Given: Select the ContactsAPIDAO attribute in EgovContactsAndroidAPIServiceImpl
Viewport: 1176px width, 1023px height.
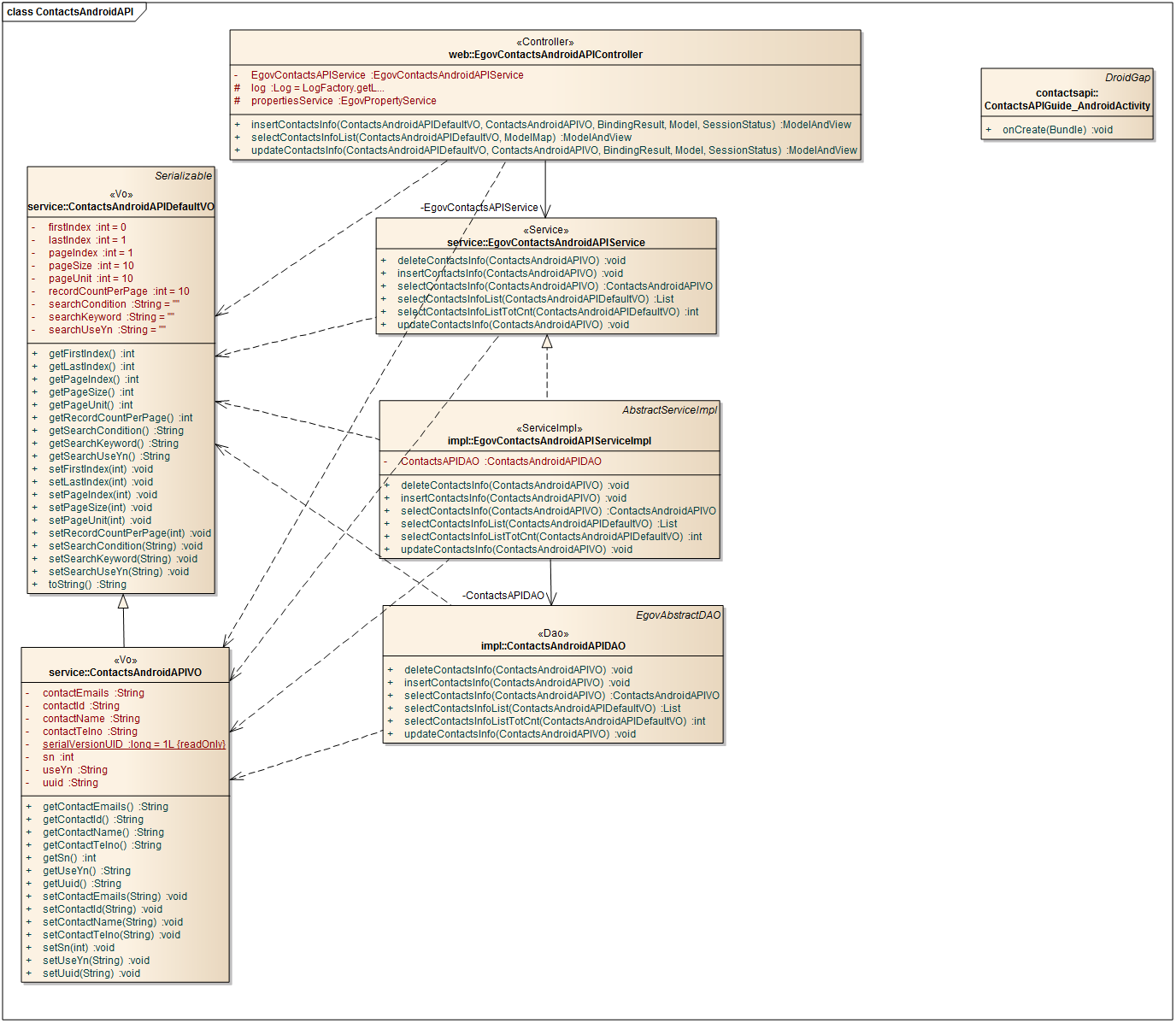Looking at the screenshot, I should click(x=501, y=462).
